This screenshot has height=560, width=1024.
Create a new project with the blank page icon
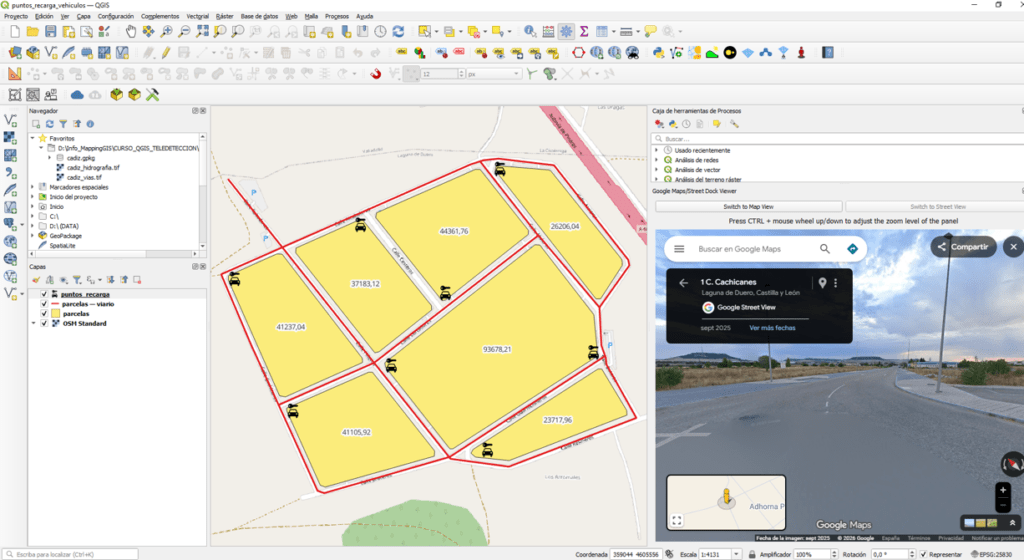(15, 31)
